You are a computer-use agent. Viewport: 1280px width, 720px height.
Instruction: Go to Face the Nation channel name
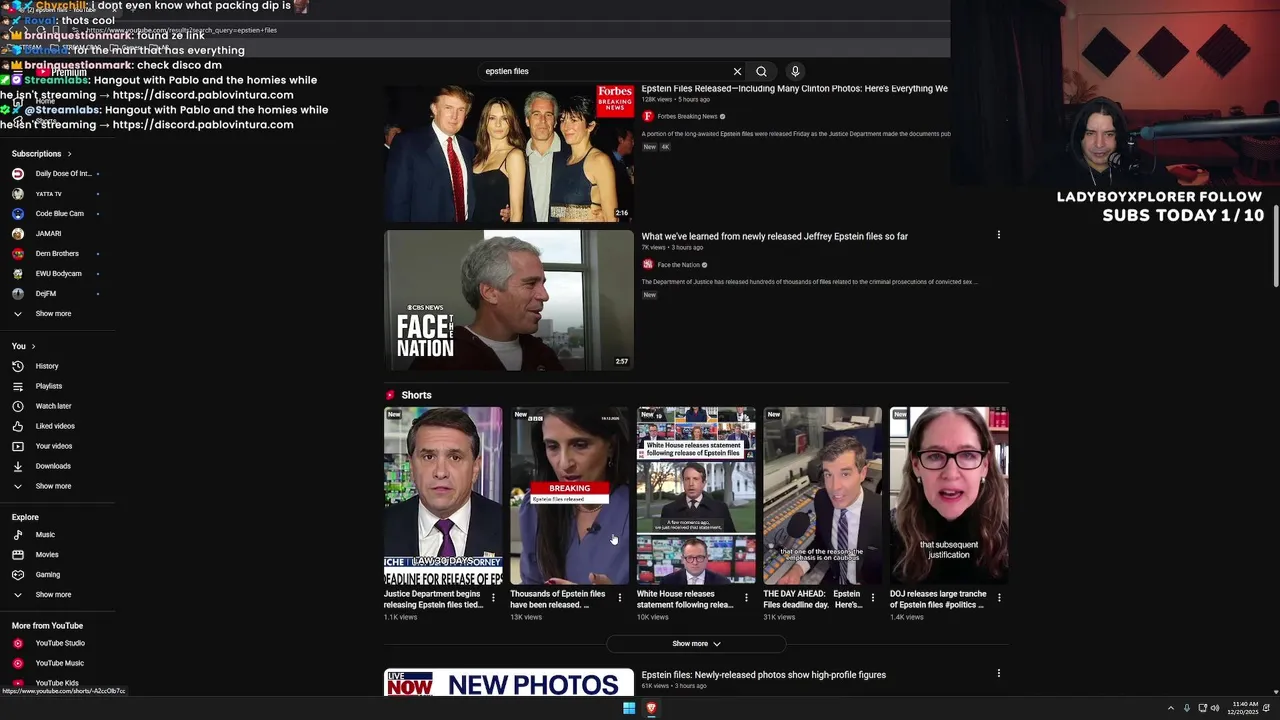(678, 265)
